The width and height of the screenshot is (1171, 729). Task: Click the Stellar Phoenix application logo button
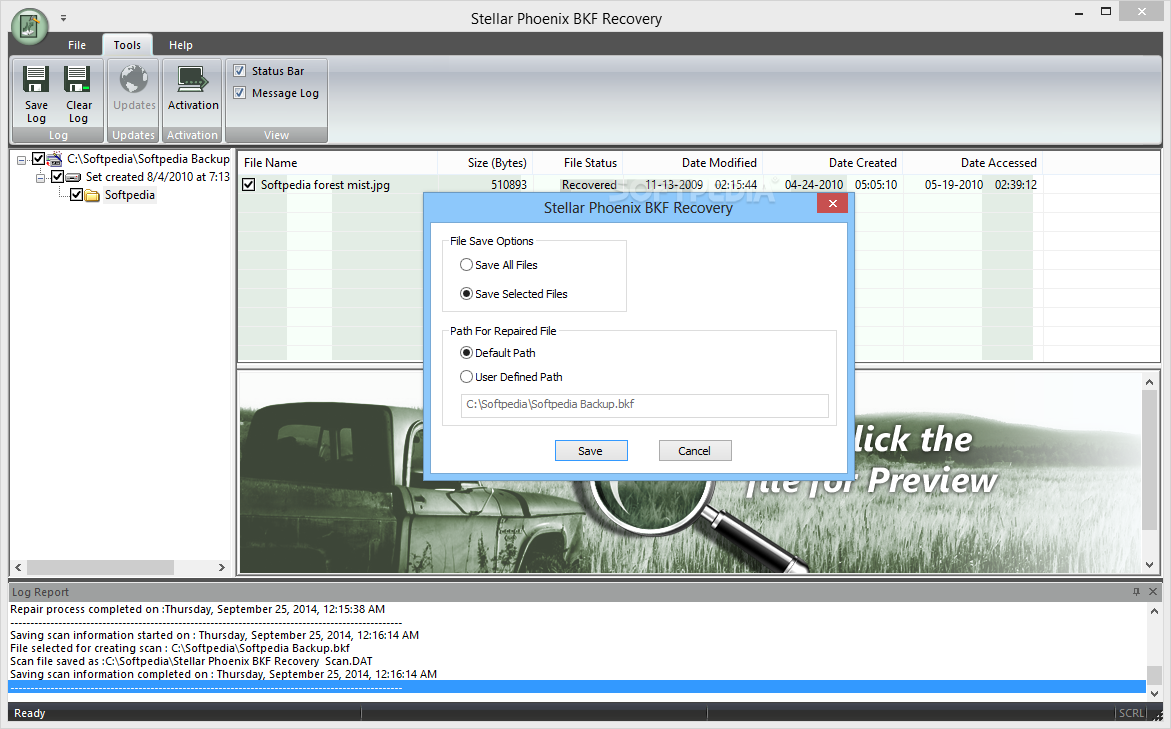[30, 26]
